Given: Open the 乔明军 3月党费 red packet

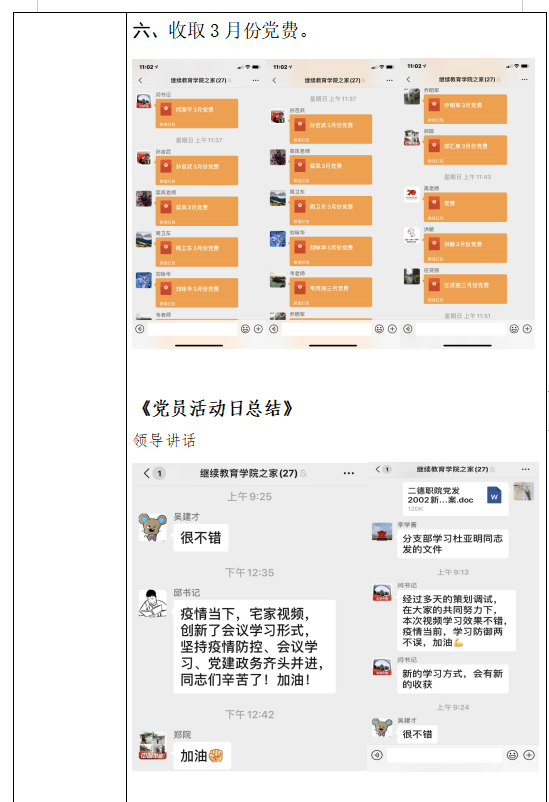Looking at the screenshot, I should tap(465, 109).
